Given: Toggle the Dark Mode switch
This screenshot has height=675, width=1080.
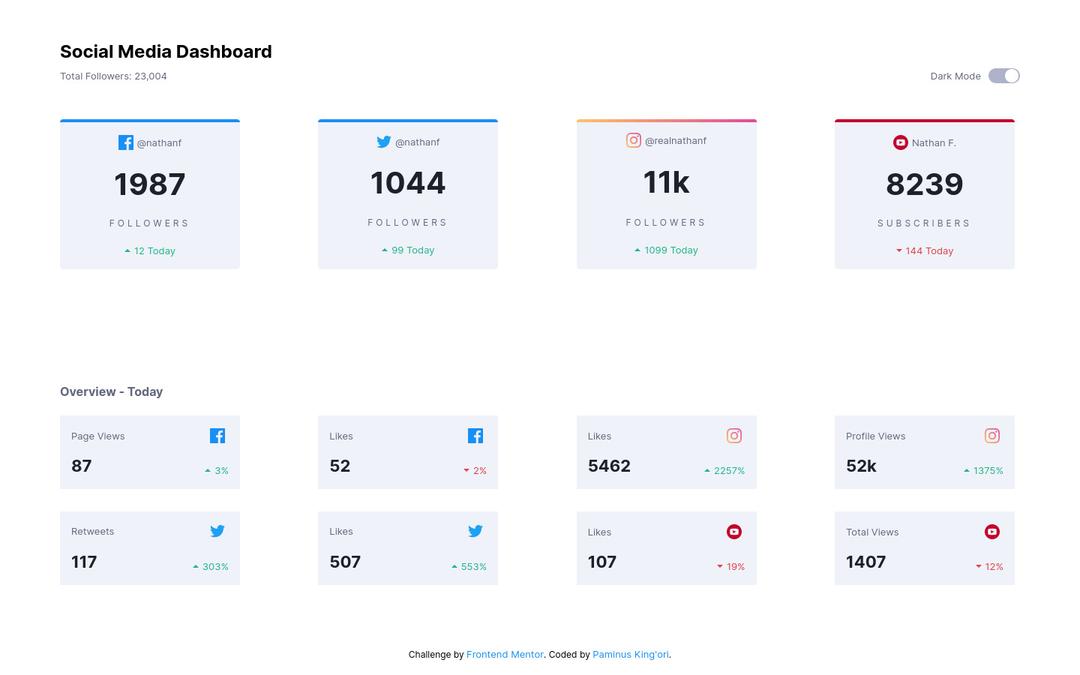Looking at the screenshot, I should pos(1003,76).
